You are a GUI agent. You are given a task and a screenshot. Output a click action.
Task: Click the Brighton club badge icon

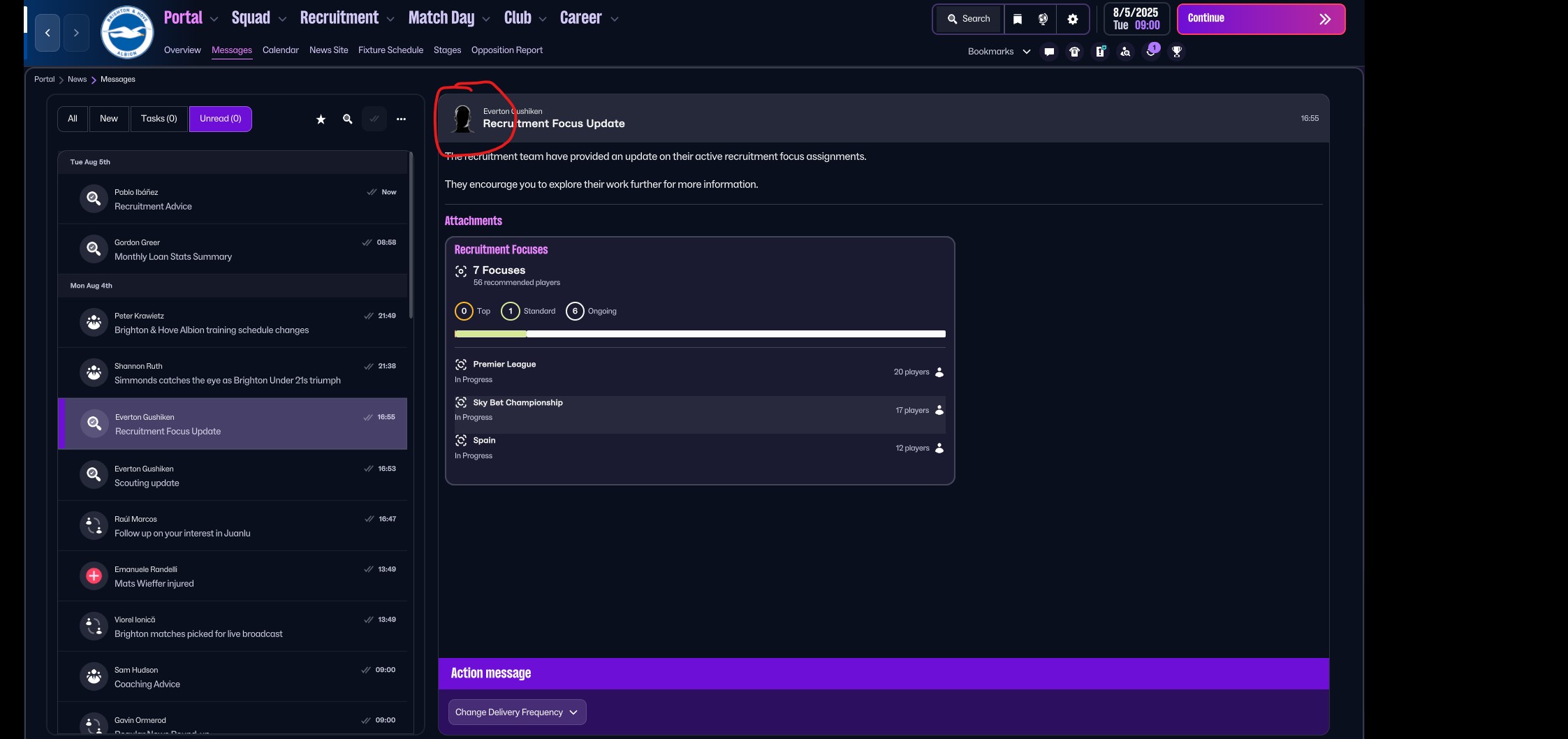[x=126, y=33]
